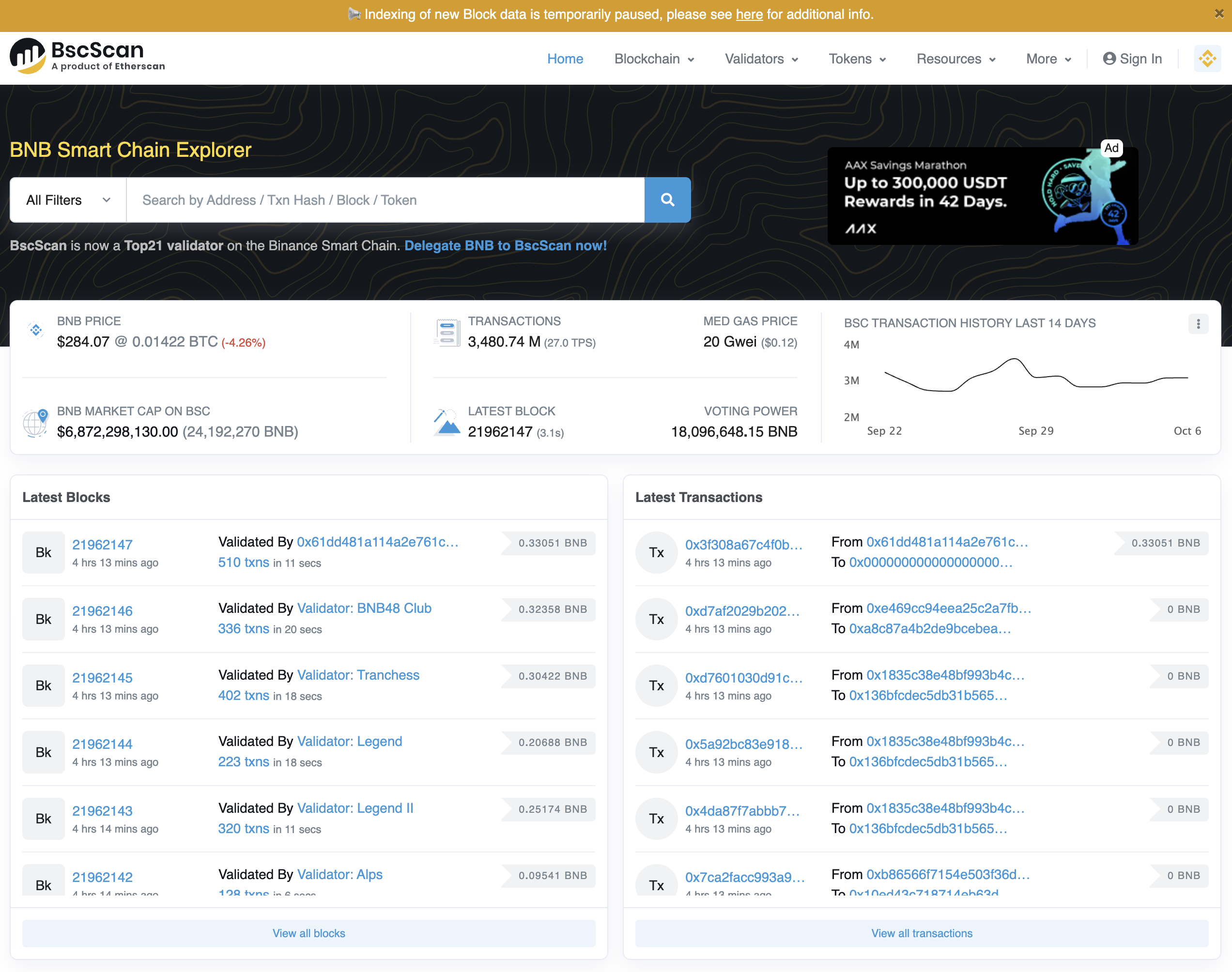
Task: Click Tx icon for transaction 0x3f308a67c4f0b
Action: pyautogui.click(x=656, y=553)
